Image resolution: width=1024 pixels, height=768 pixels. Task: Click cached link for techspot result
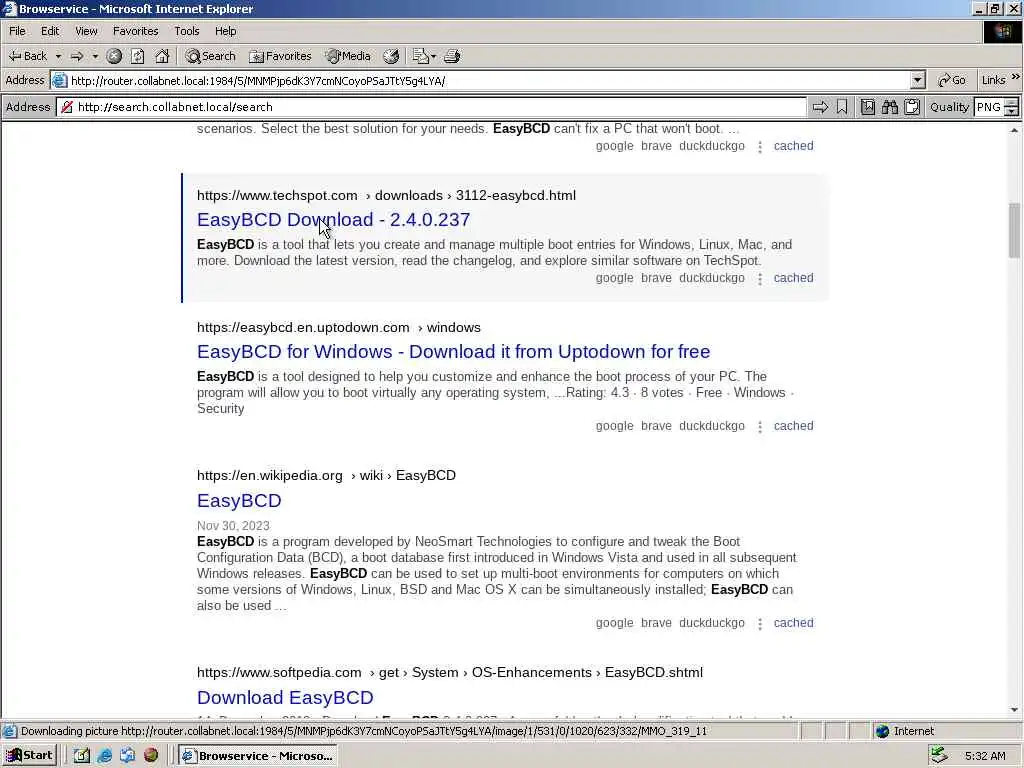(793, 278)
